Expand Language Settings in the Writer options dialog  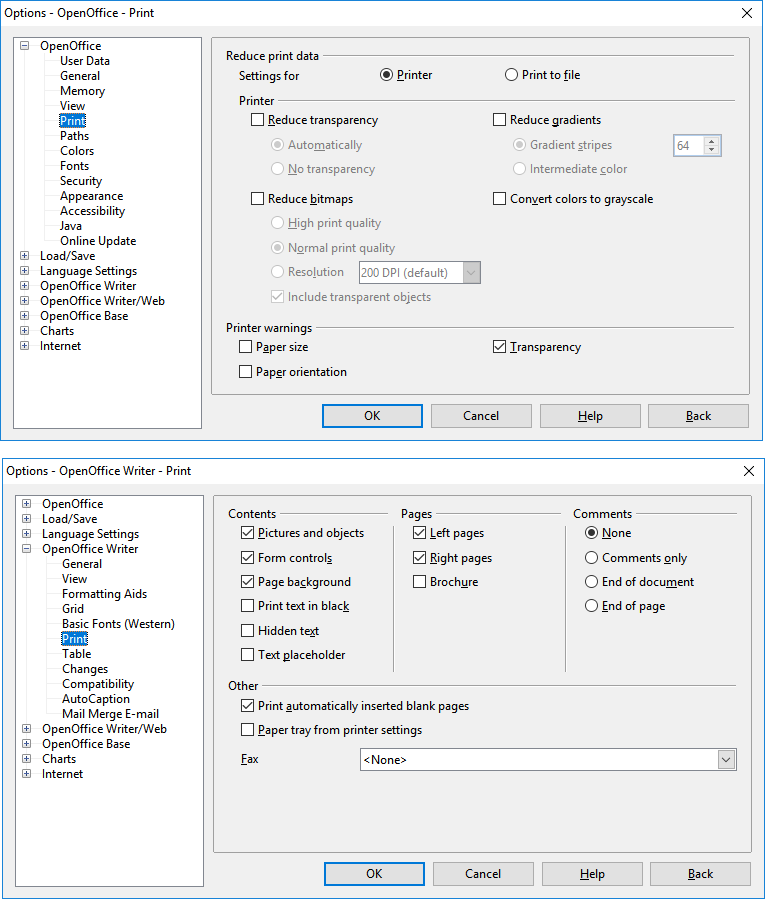pos(26,534)
